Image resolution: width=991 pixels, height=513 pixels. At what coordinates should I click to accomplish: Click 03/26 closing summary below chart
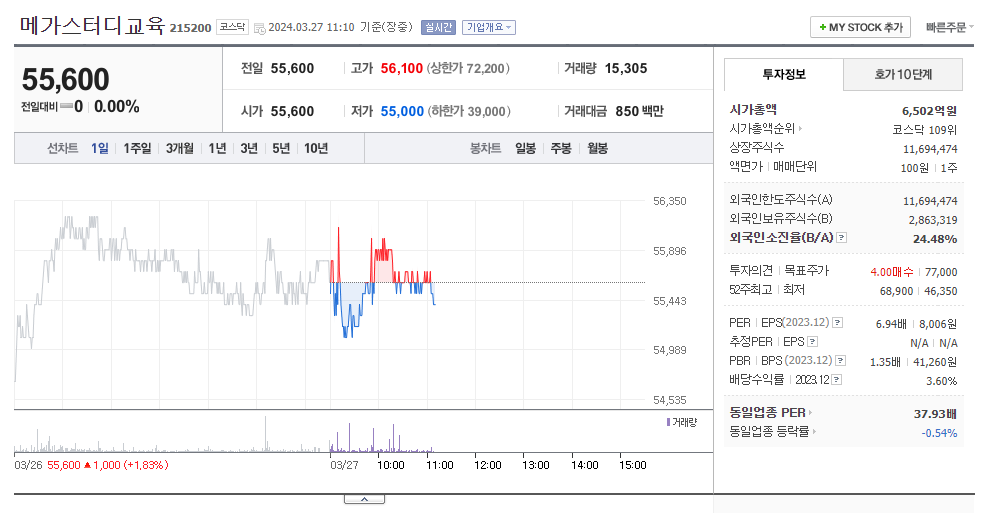point(92,465)
